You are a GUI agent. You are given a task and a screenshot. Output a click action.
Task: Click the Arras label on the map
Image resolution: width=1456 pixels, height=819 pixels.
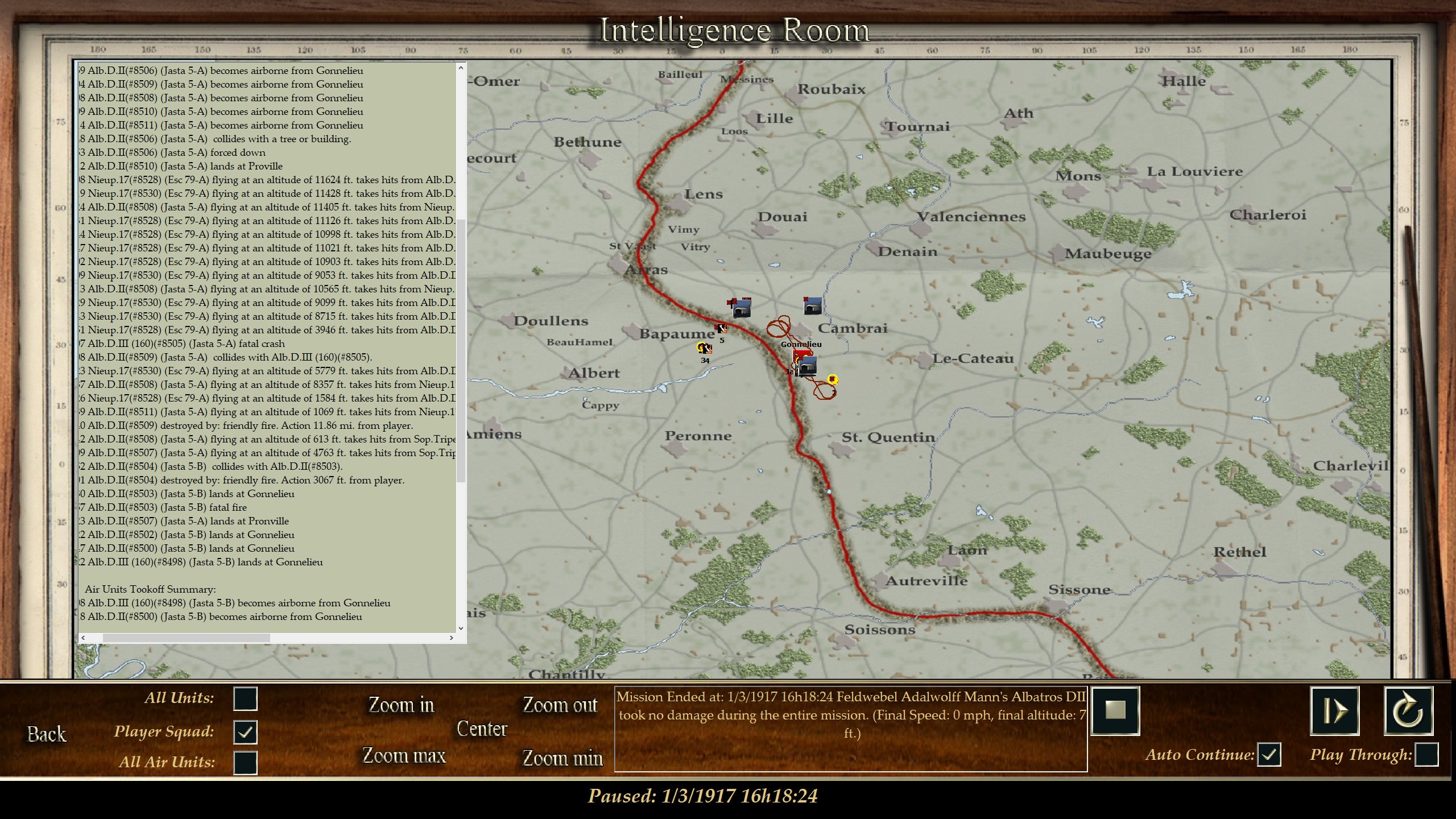(646, 270)
